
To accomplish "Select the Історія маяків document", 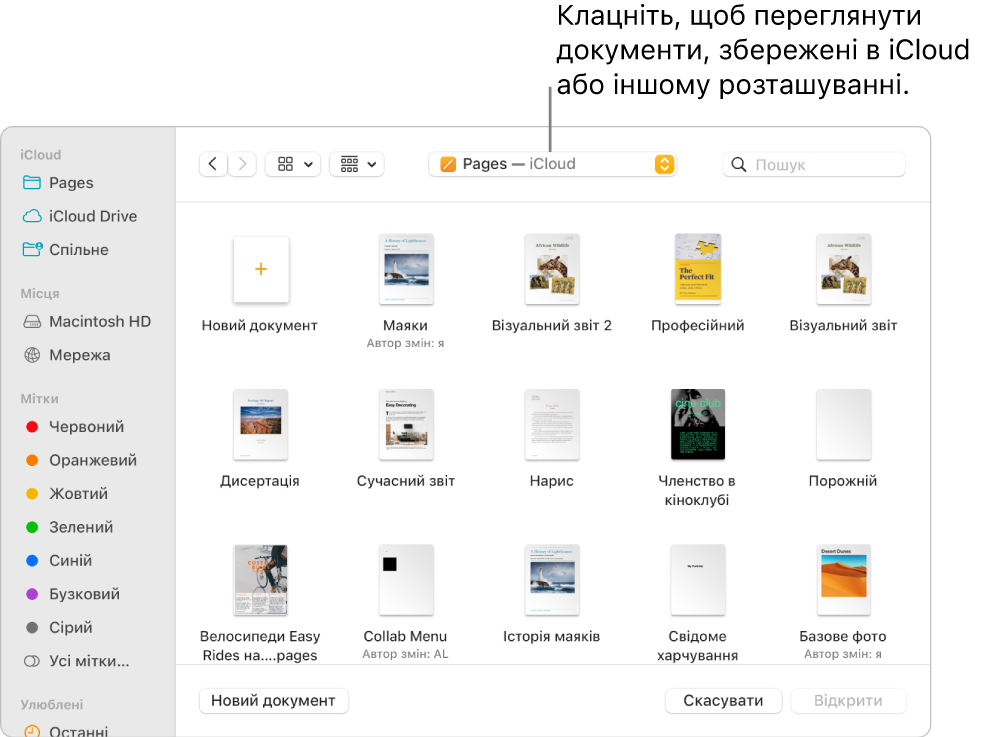I will 552,580.
